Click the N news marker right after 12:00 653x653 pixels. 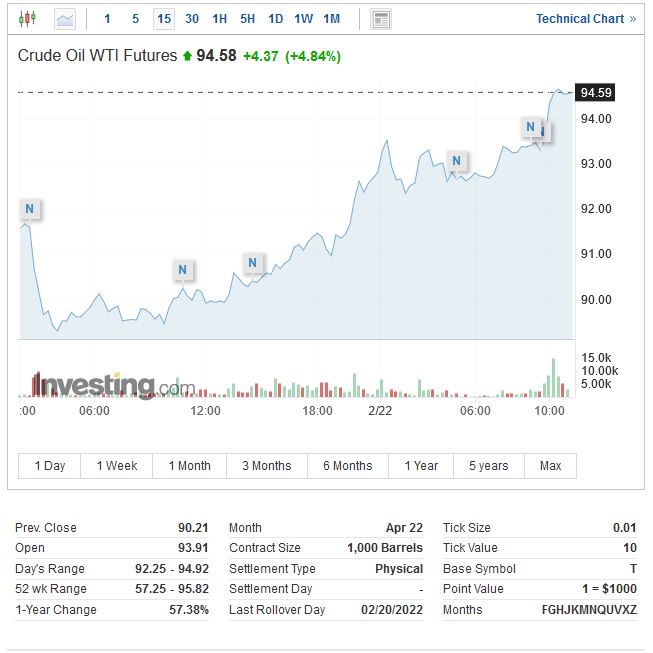(x=252, y=263)
